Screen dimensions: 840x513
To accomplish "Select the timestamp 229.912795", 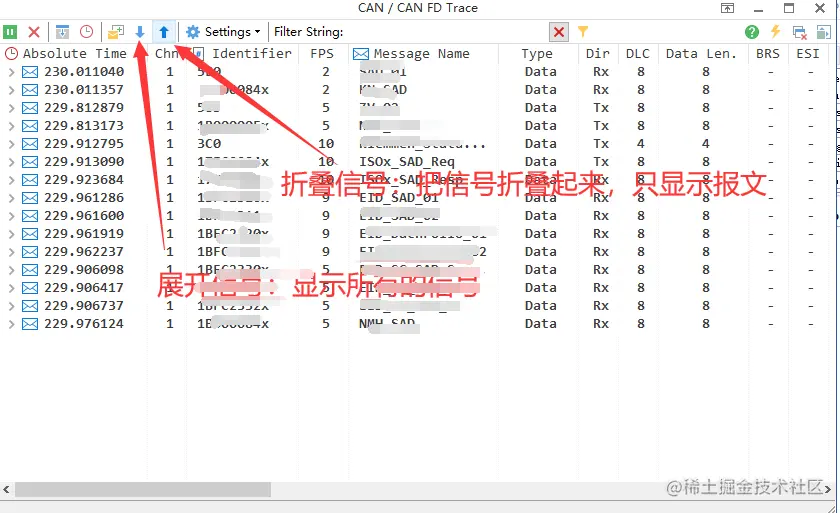I will pyautogui.click(x=84, y=144).
